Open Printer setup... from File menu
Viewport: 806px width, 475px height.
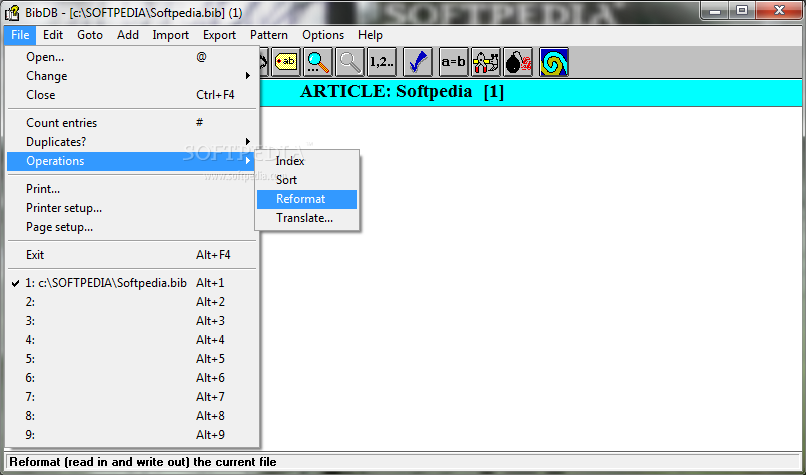(132, 208)
